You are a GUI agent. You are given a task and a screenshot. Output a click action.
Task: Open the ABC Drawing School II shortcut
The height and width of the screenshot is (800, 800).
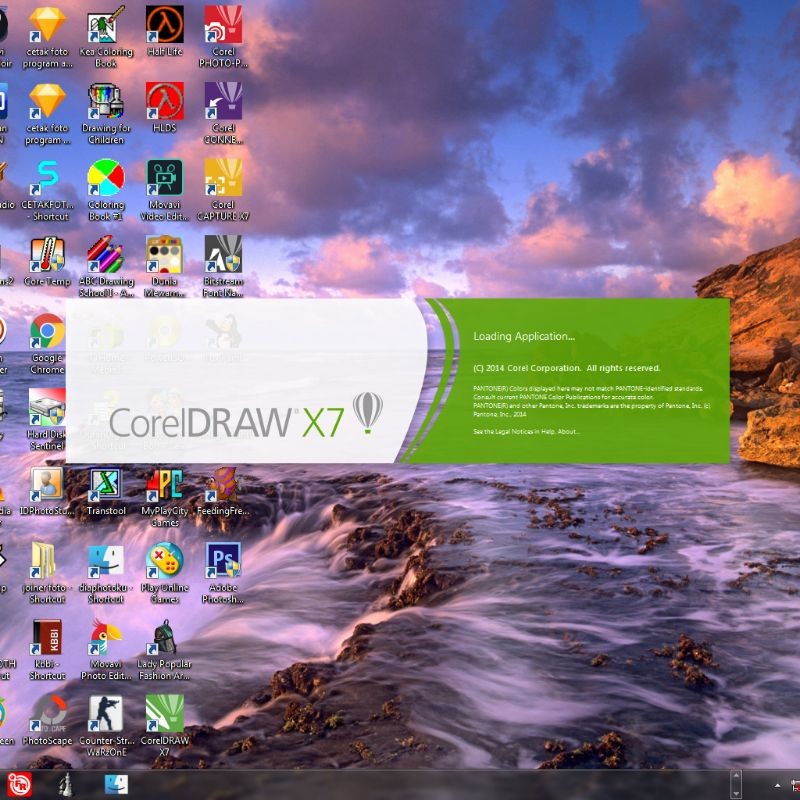coord(106,266)
